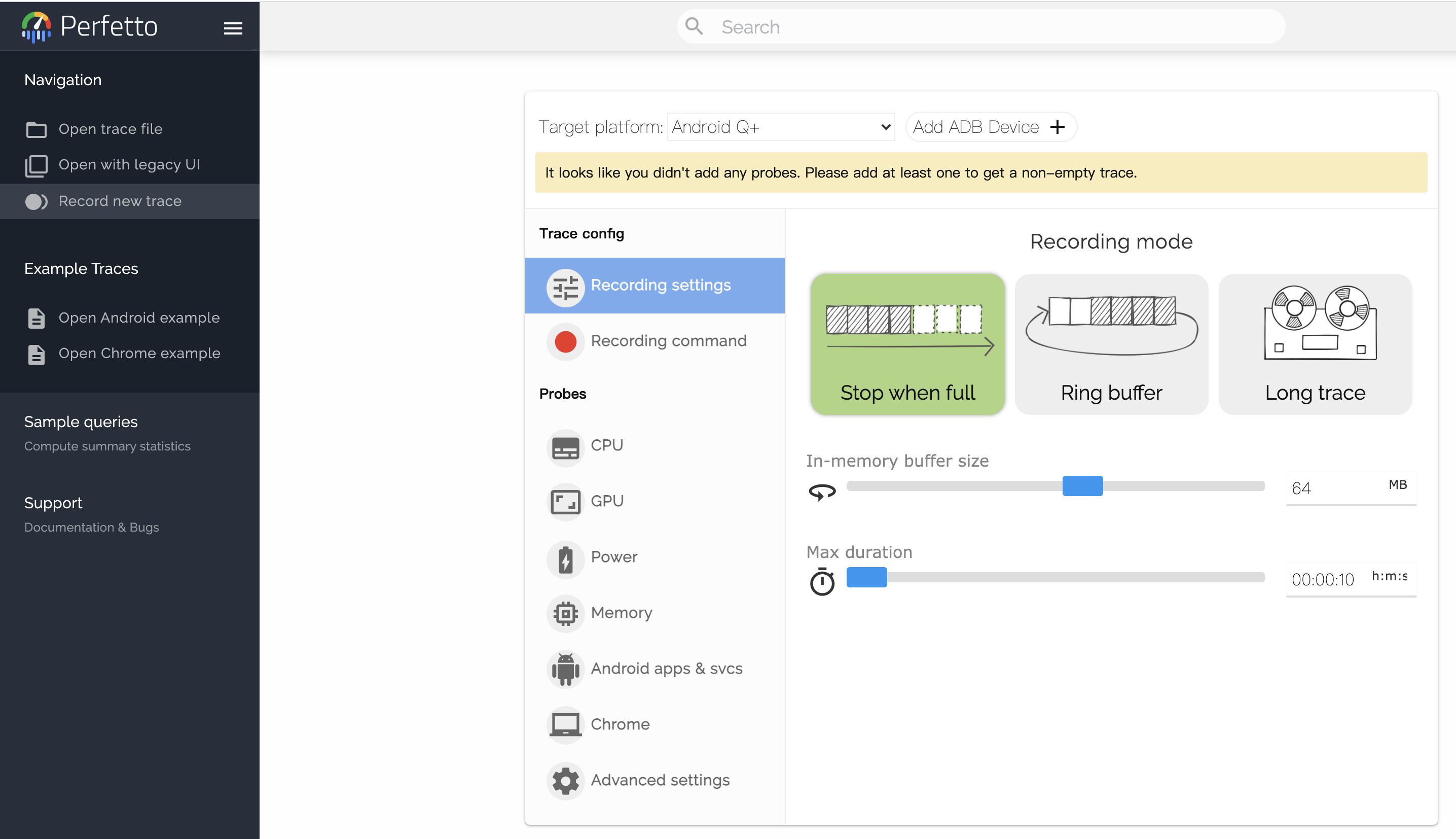Click the Advanced settings gear icon
1456x839 pixels.
pyautogui.click(x=565, y=781)
